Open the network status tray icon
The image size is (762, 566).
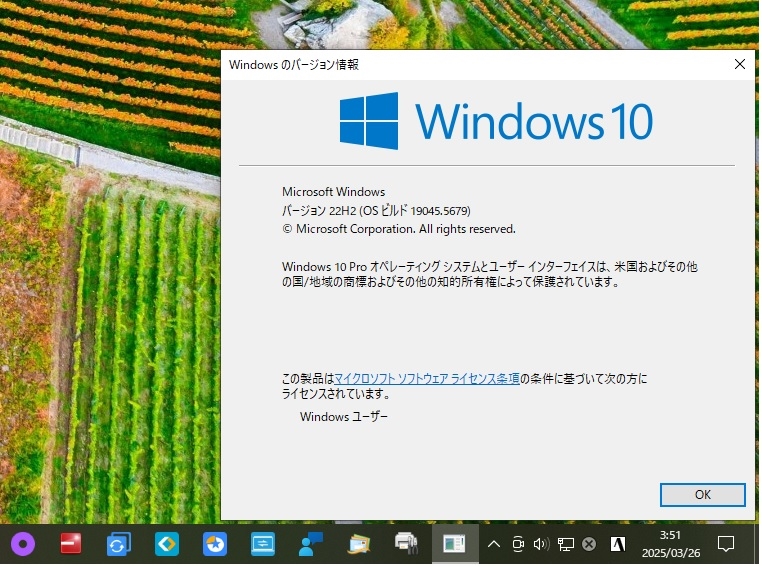point(566,544)
